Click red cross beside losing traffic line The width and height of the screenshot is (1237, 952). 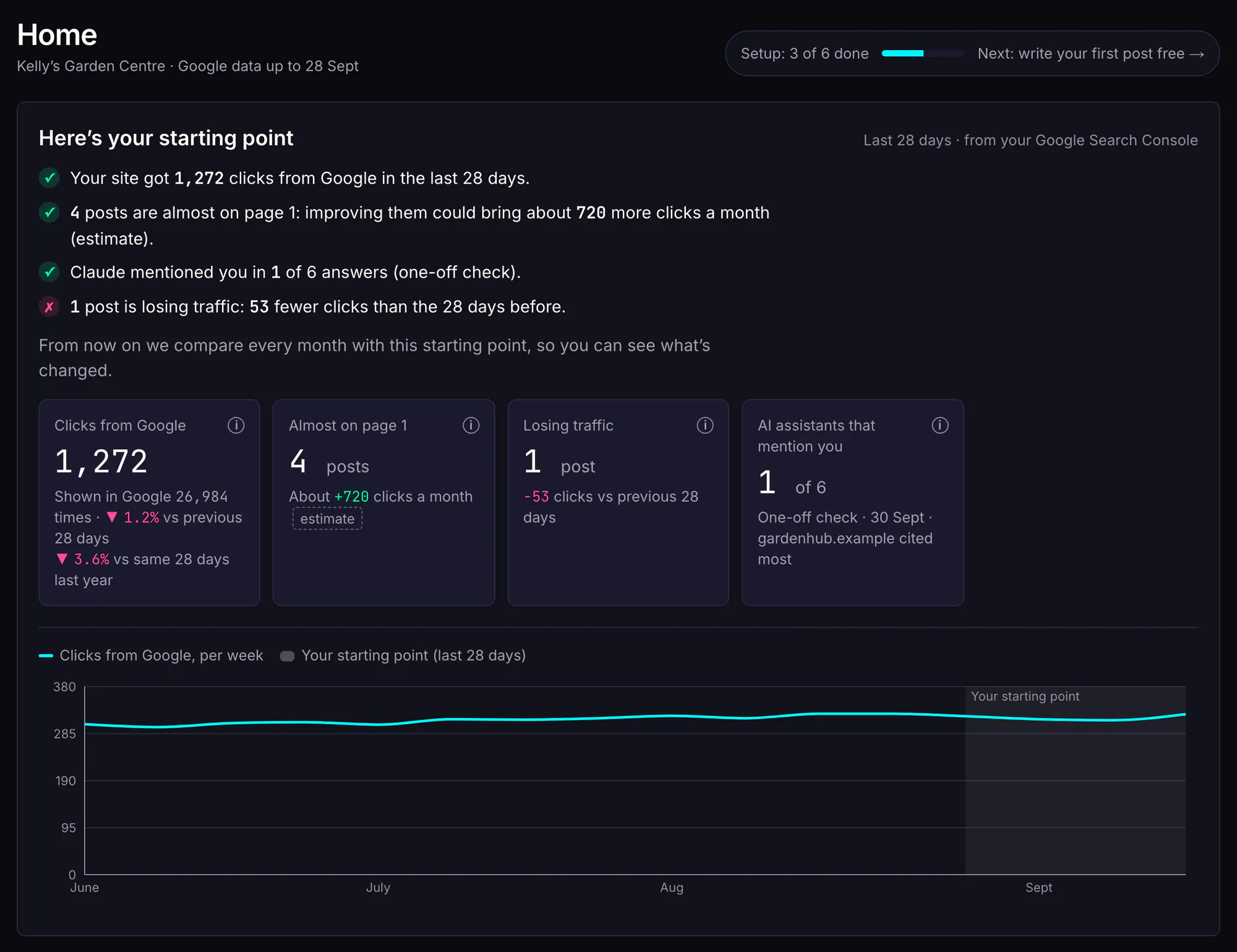[x=49, y=307]
